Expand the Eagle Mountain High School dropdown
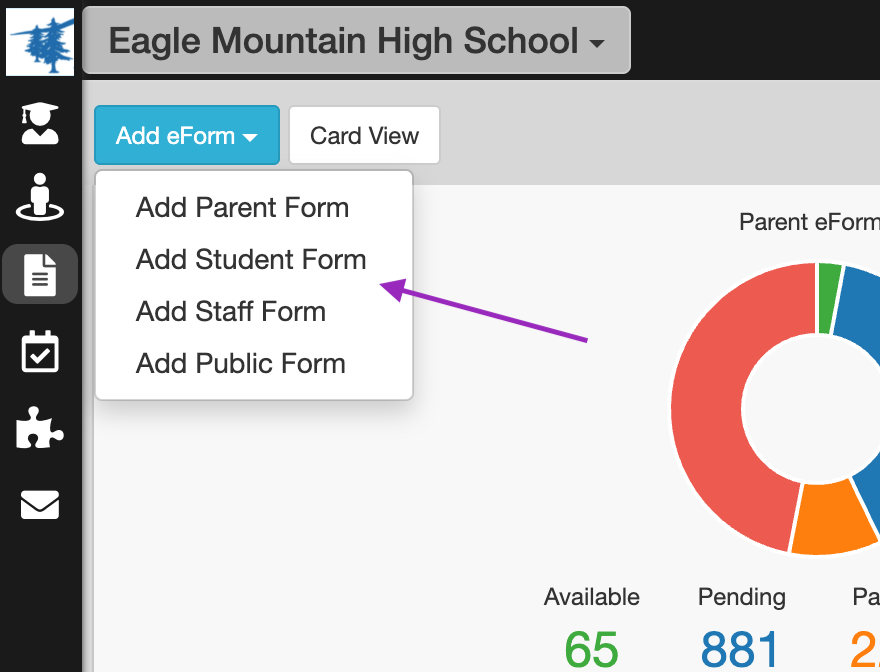Image resolution: width=880 pixels, height=672 pixels. coord(356,41)
